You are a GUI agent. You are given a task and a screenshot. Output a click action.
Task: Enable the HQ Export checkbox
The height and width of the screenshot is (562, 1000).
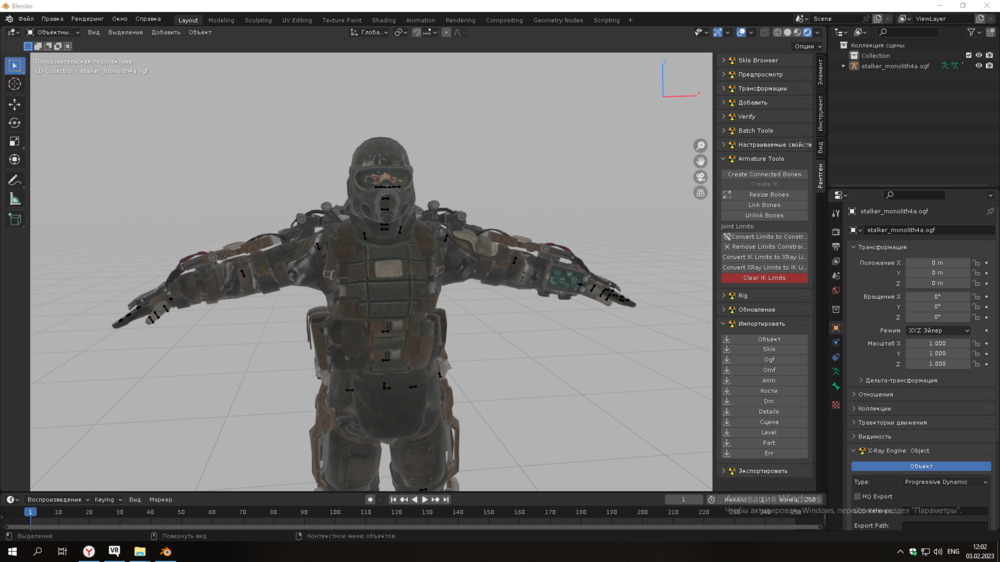click(x=857, y=496)
